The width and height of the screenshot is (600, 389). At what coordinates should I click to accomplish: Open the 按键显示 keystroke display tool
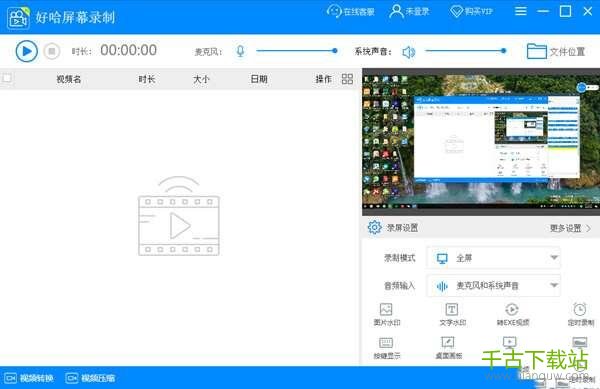[x=386, y=348]
